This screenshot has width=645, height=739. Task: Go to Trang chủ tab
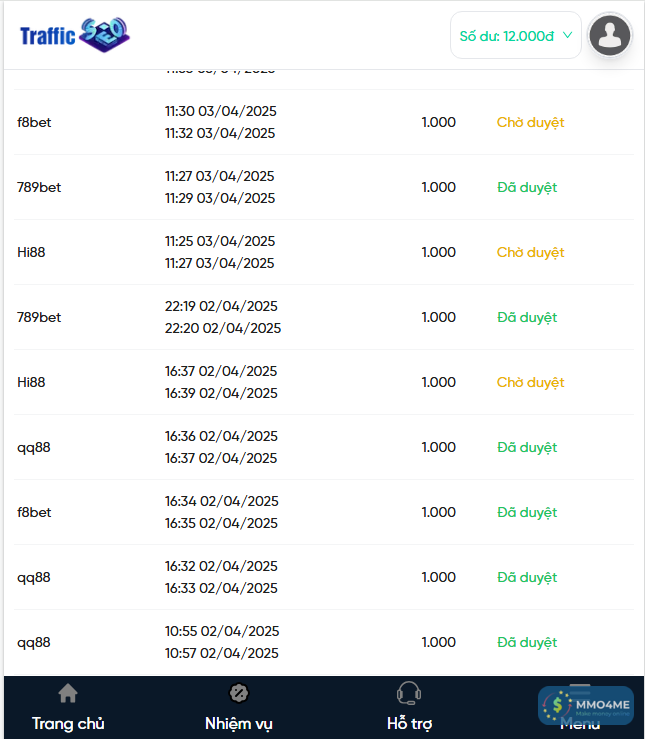[68, 723]
